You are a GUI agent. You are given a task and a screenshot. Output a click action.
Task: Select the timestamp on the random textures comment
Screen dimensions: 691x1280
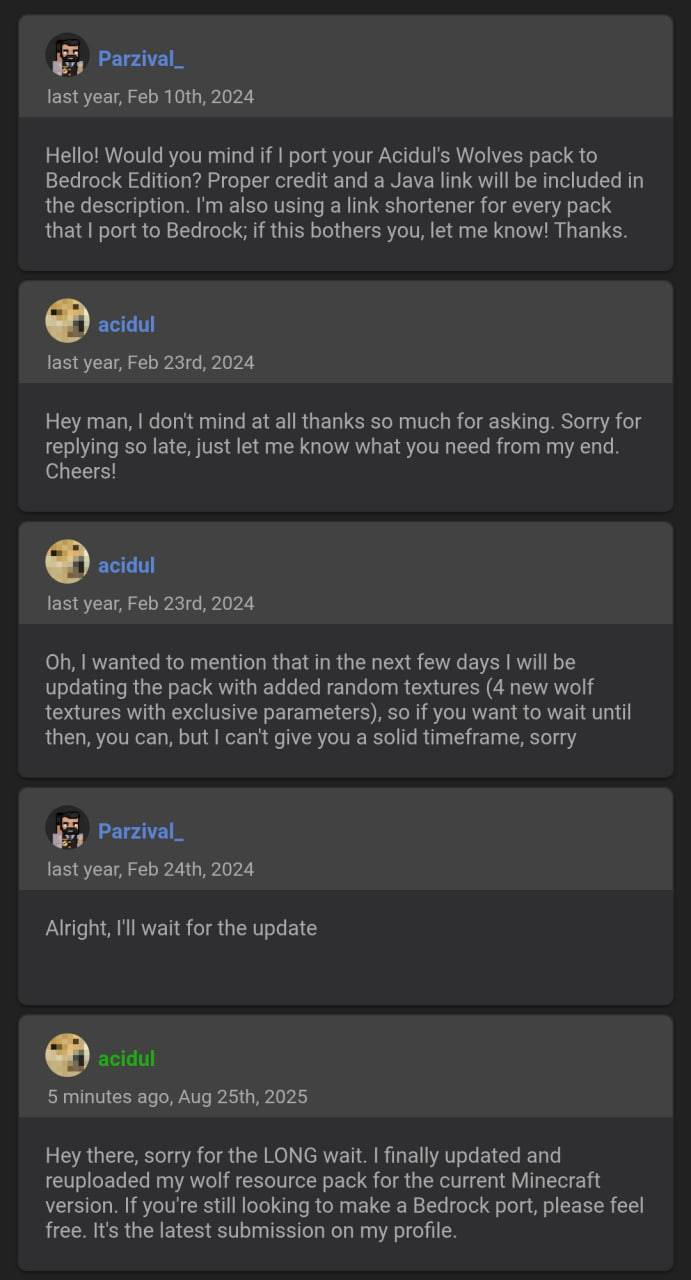150,603
